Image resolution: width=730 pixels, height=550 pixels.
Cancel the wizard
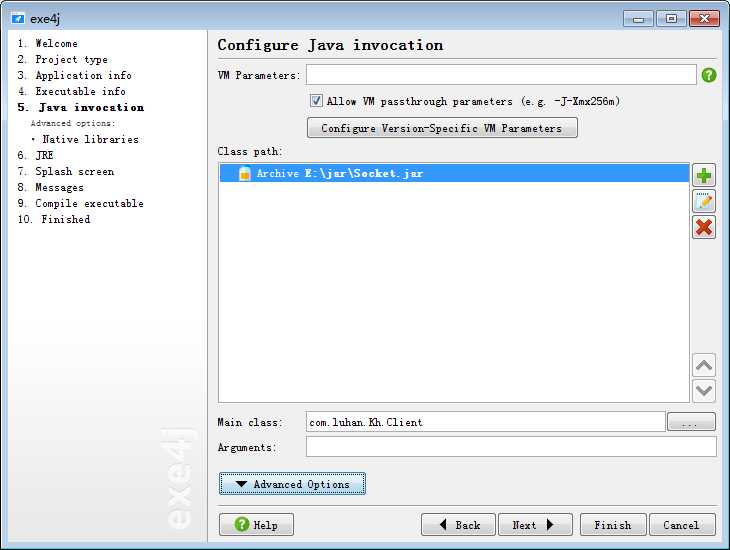coord(682,525)
